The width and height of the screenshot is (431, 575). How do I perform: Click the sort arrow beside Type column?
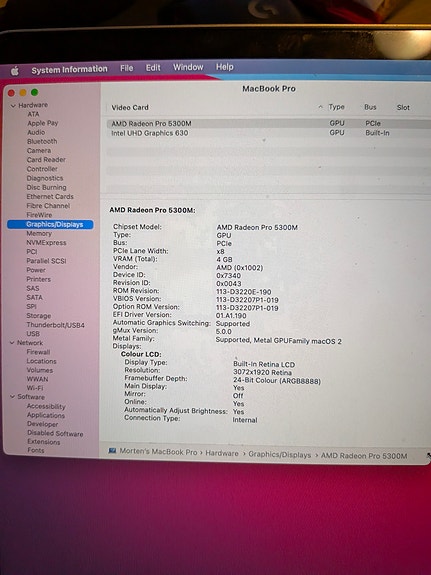coord(321,107)
